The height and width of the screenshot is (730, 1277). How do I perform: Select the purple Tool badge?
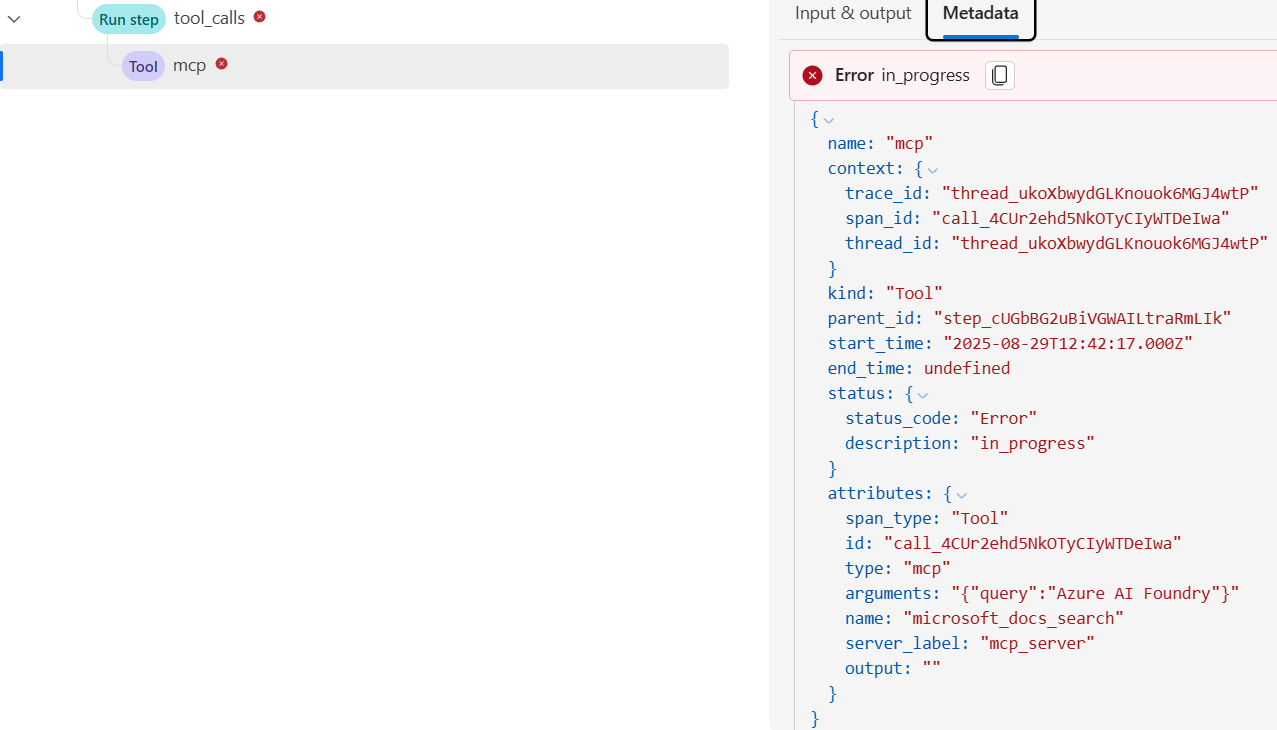pos(144,66)
